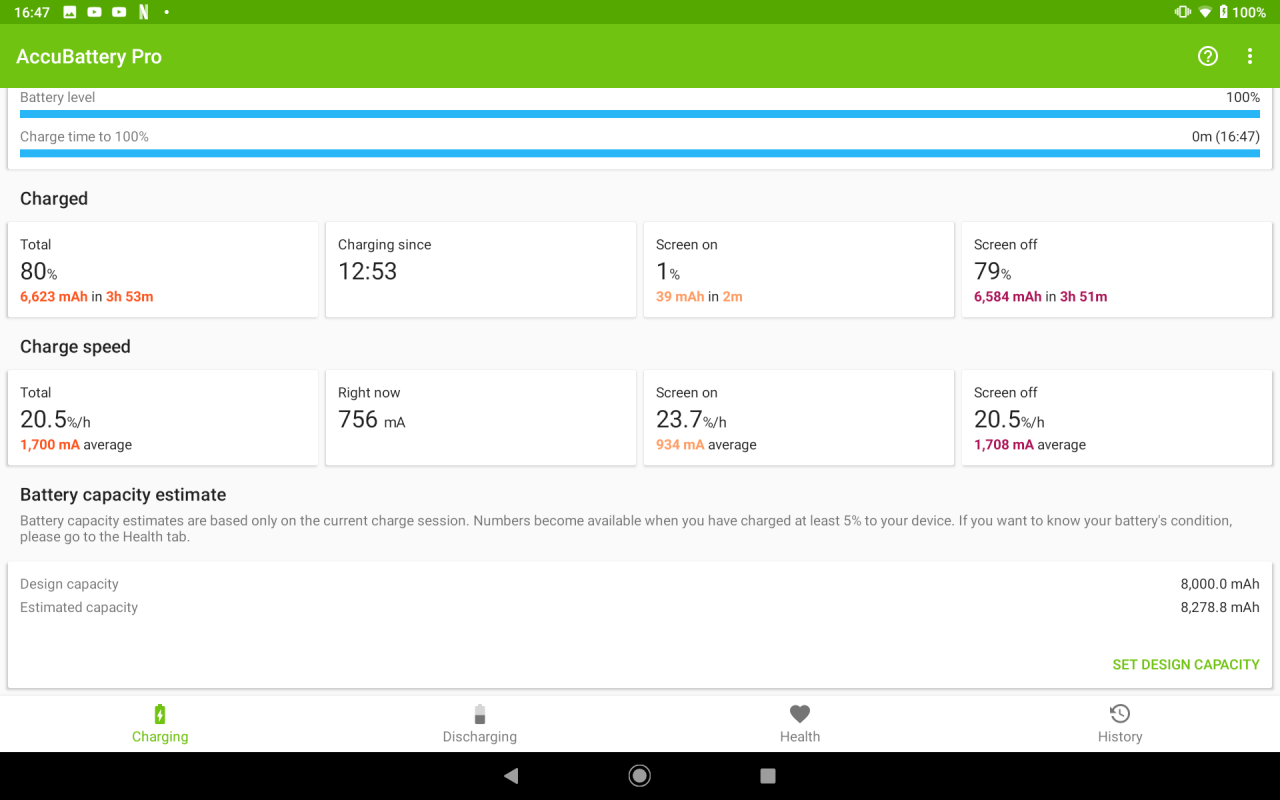Tap the Health heart icon
Screen dimensions: 1280x800
click(800, 714)
